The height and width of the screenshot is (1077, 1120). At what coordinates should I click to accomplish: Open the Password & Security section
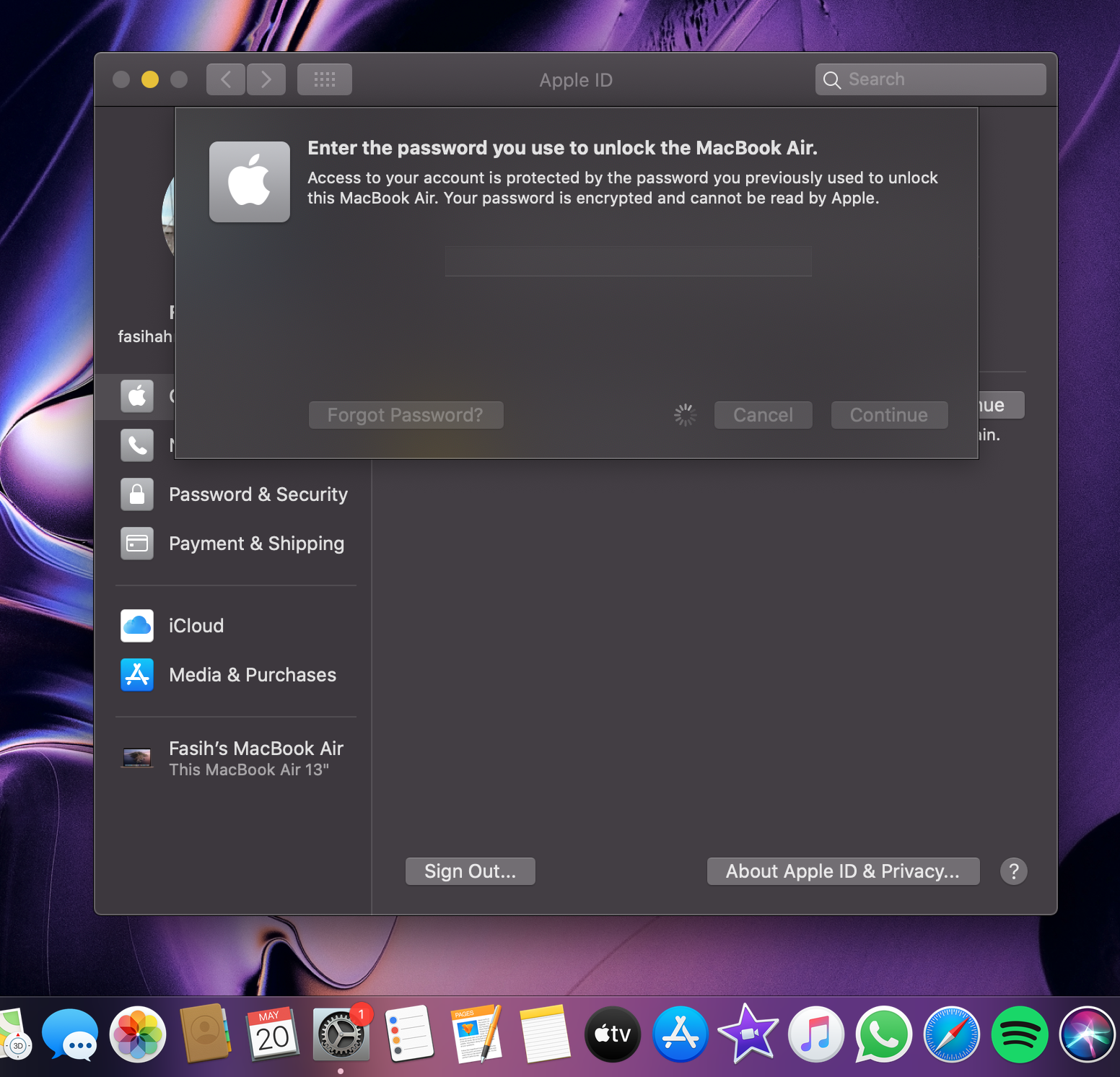coord(235,494)
